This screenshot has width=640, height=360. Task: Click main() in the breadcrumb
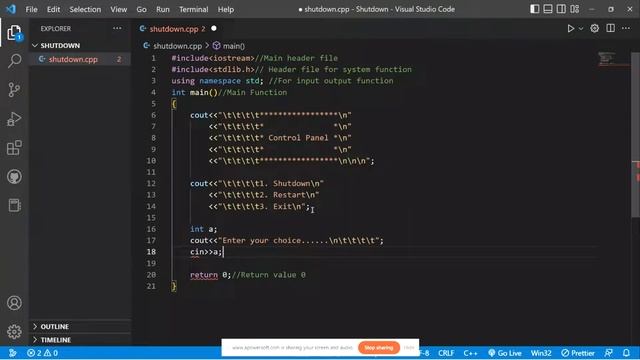pyautogui.click(x=233, y=46)
